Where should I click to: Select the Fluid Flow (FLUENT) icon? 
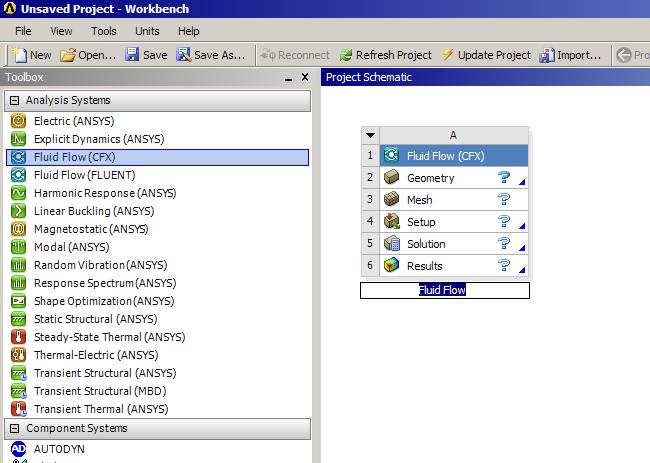[x=18, y=175]
